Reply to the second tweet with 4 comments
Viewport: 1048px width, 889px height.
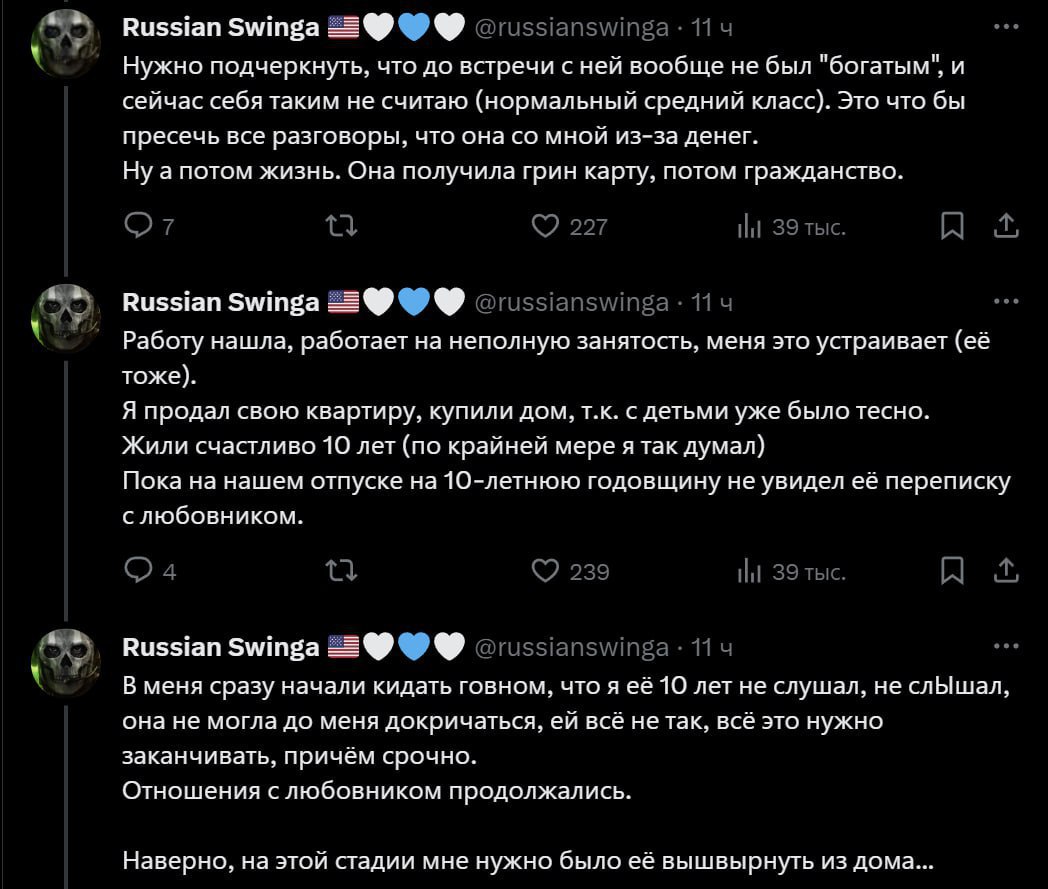click(x=137, y=571)
